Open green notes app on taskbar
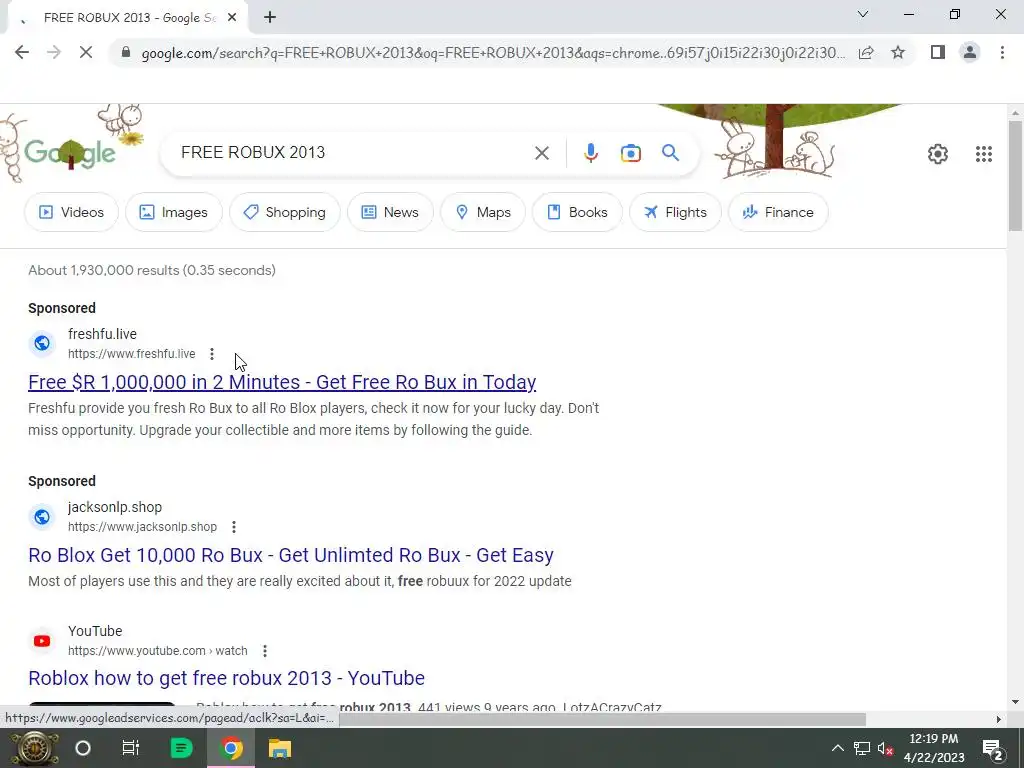 click(181, 748)
